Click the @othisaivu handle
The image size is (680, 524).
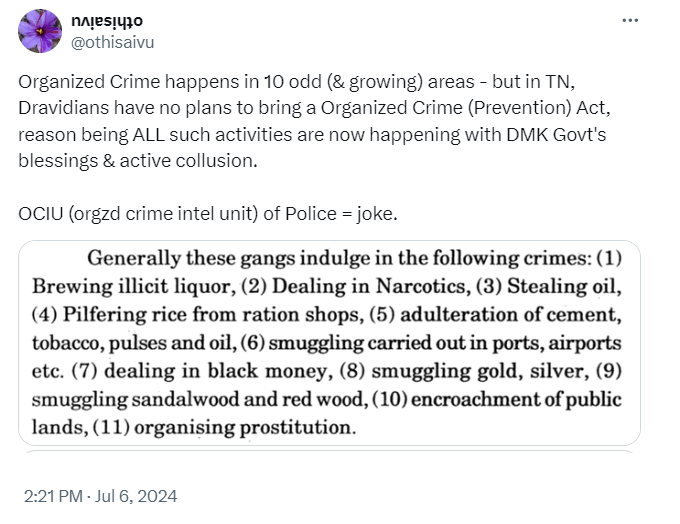click(x=113, y=42)
